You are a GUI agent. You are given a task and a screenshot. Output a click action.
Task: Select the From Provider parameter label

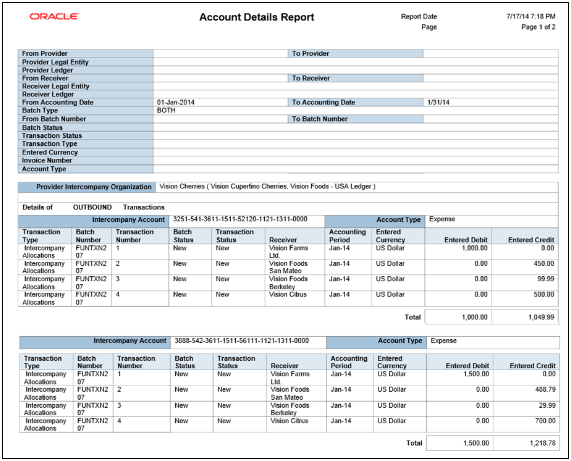coord(45,54)
